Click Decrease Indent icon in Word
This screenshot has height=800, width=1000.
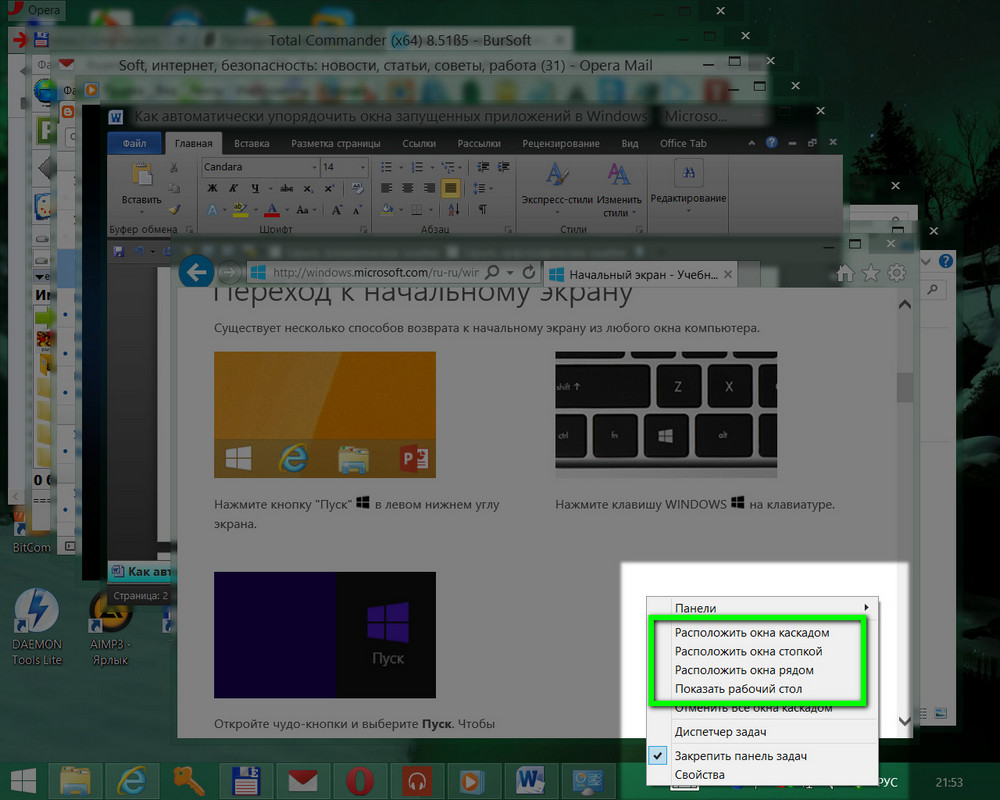coord(483,167)
